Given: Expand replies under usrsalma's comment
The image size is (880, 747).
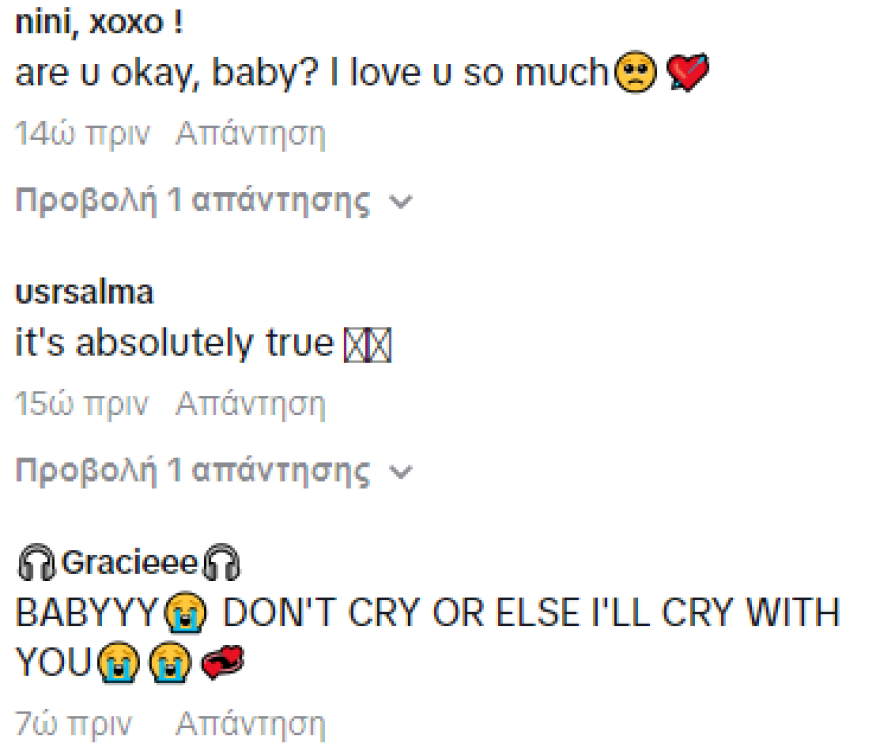Looking at the screenshot, I should click(192, 470).
